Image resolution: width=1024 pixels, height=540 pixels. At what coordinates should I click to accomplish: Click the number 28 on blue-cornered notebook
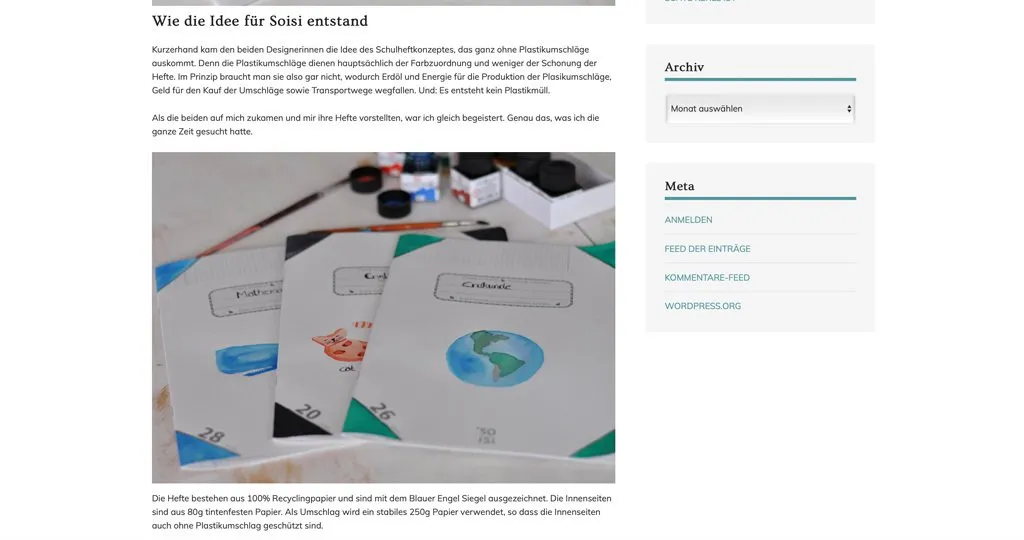click(x=210, y=434)
